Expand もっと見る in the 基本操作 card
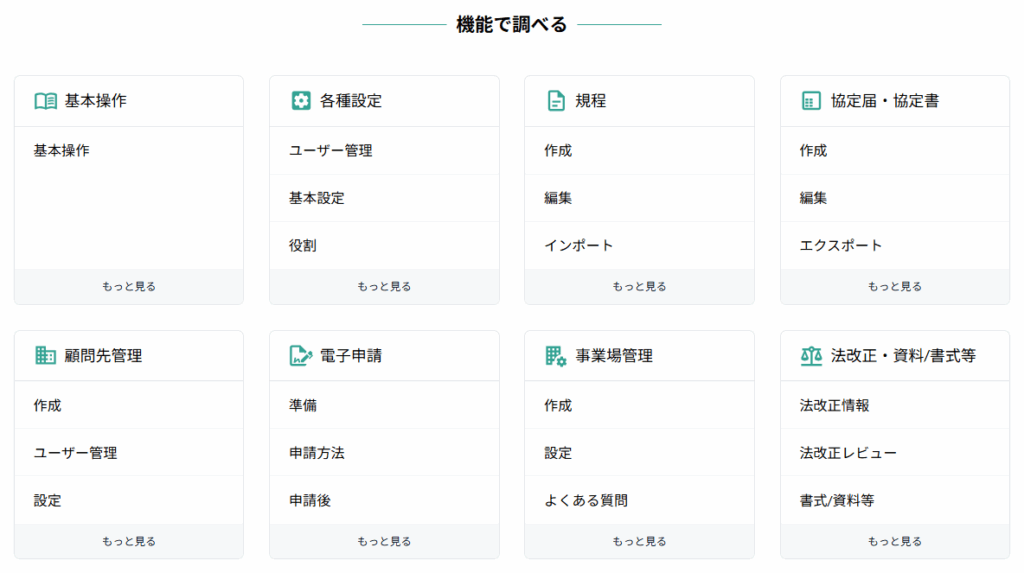The image size is (1024, 573). click(129, 286)
